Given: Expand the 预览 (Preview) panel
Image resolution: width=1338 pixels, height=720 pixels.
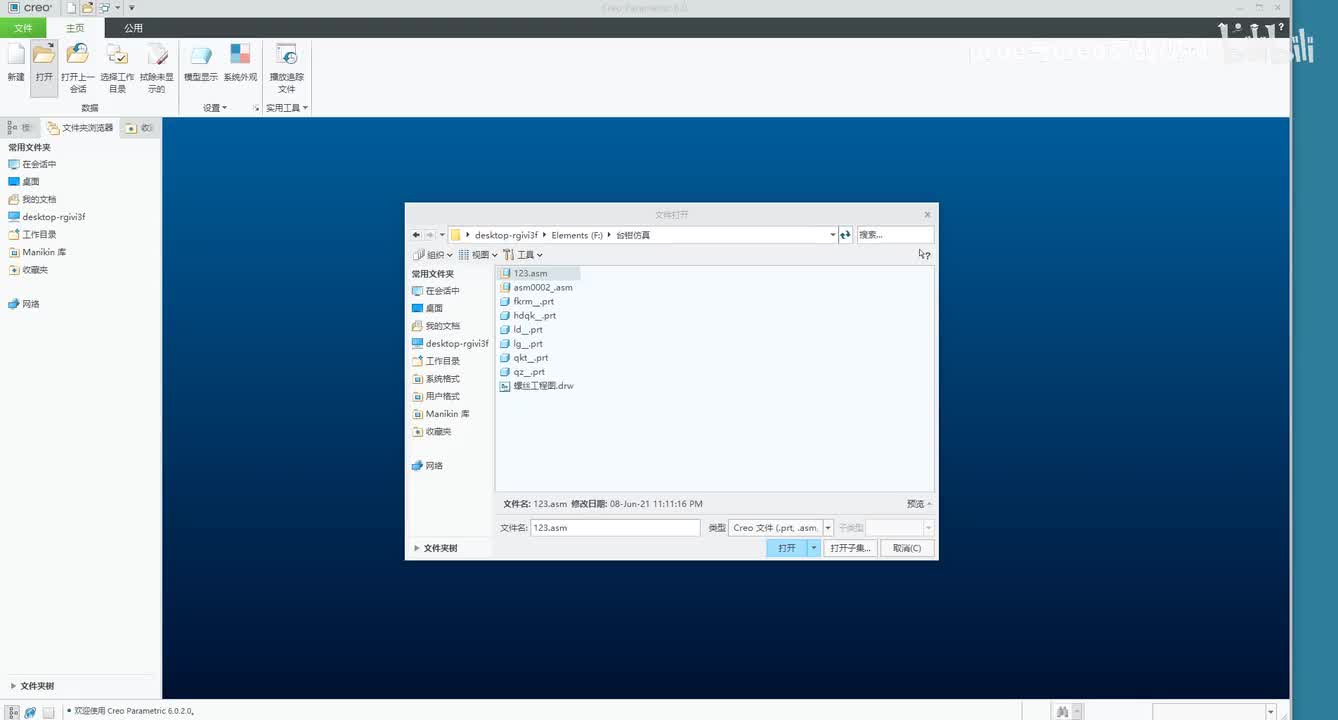Looking at the screenshot, I should [919, 504].
